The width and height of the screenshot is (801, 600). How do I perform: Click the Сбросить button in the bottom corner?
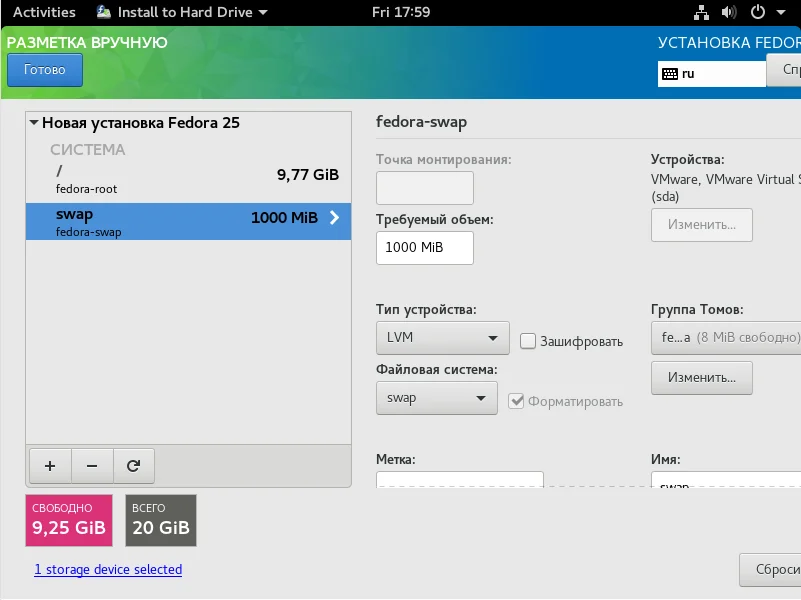[770, 569]
